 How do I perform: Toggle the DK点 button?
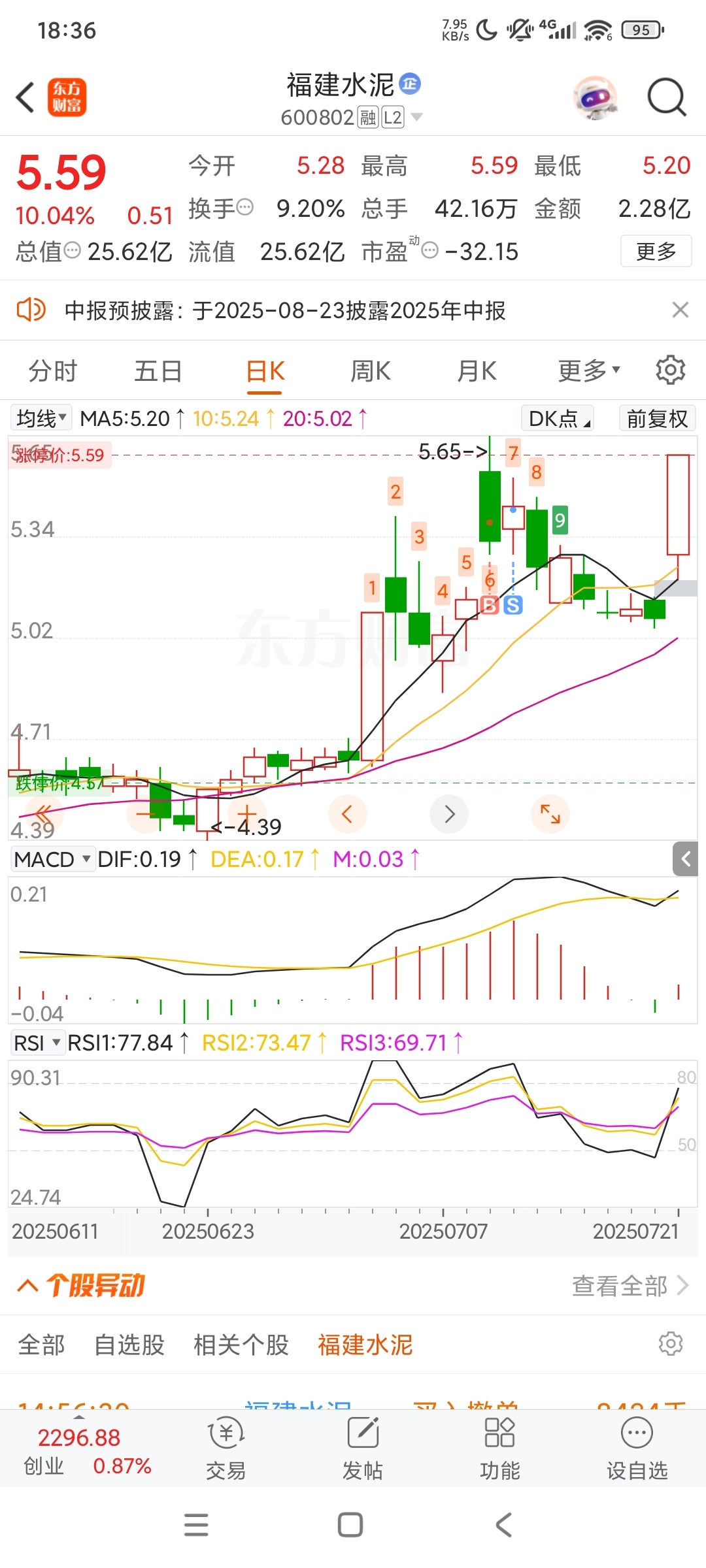(x=558, y=418)
